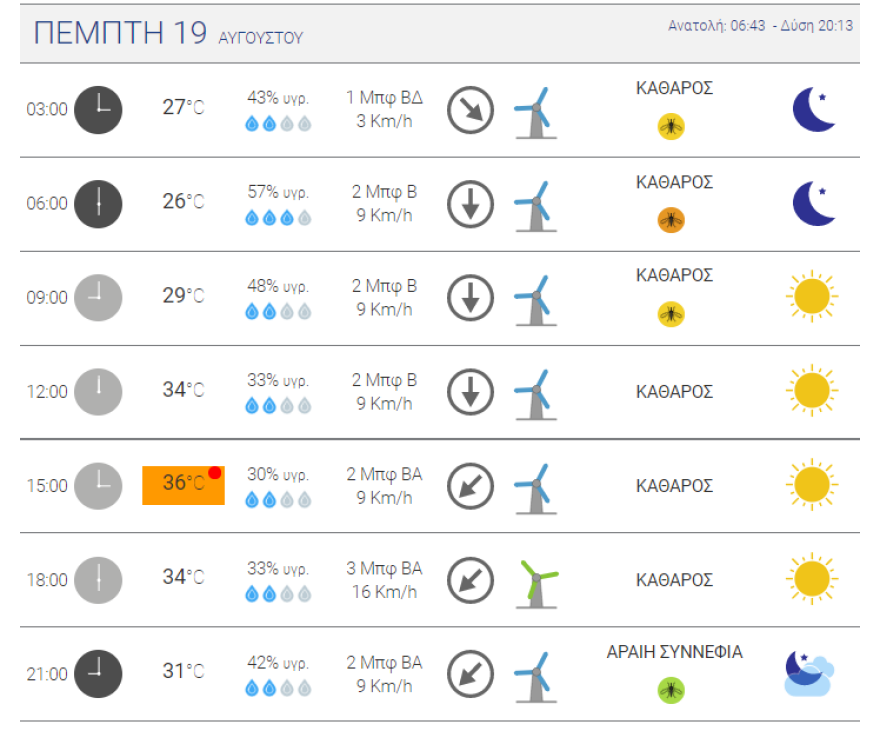Click the 3 Μπφ ΒΑ wind text
This screenshot has width=880, height=731.
click(x=384, y=569)
